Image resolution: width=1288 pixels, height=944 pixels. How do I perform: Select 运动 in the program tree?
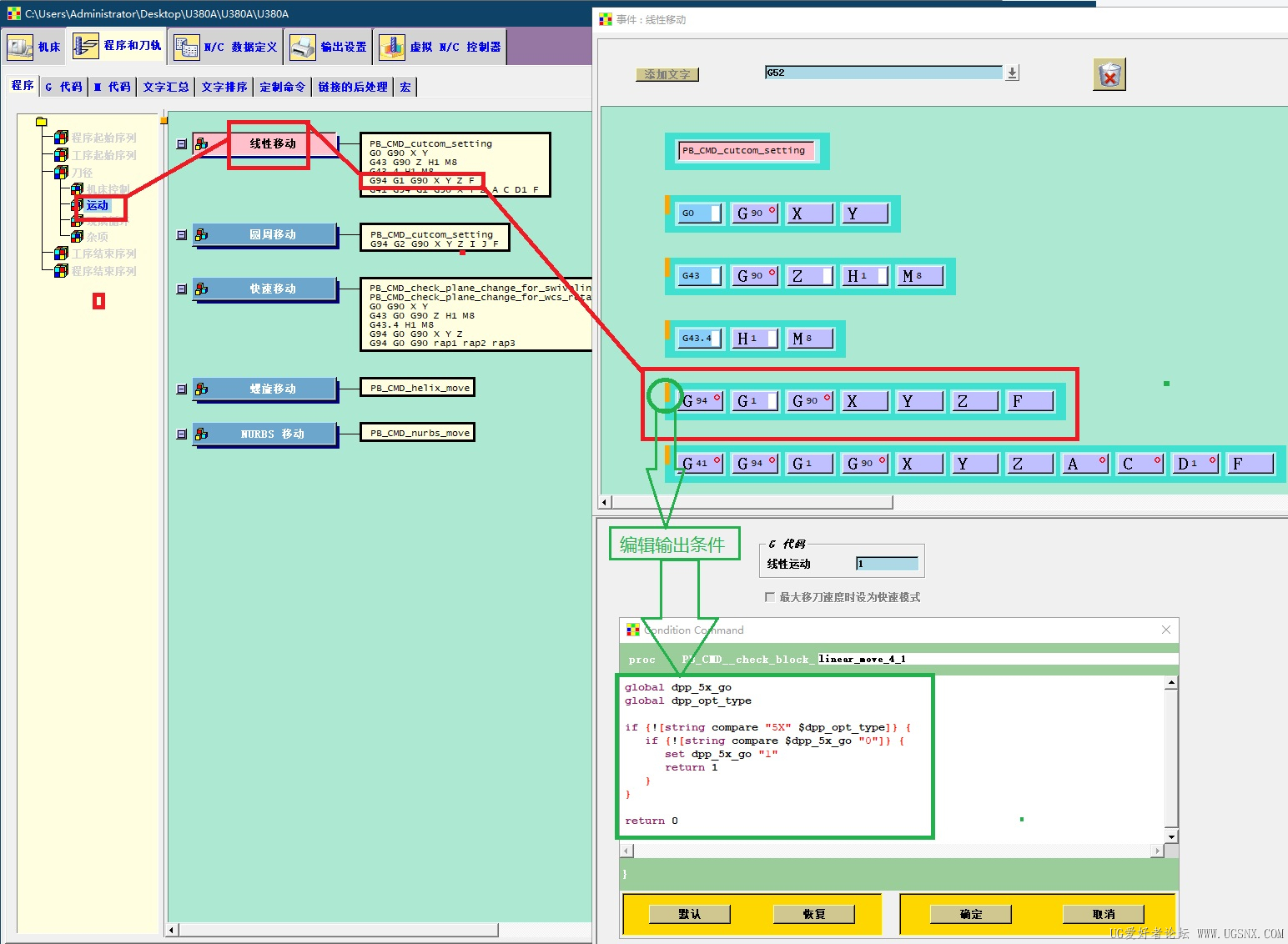[98, 205]
